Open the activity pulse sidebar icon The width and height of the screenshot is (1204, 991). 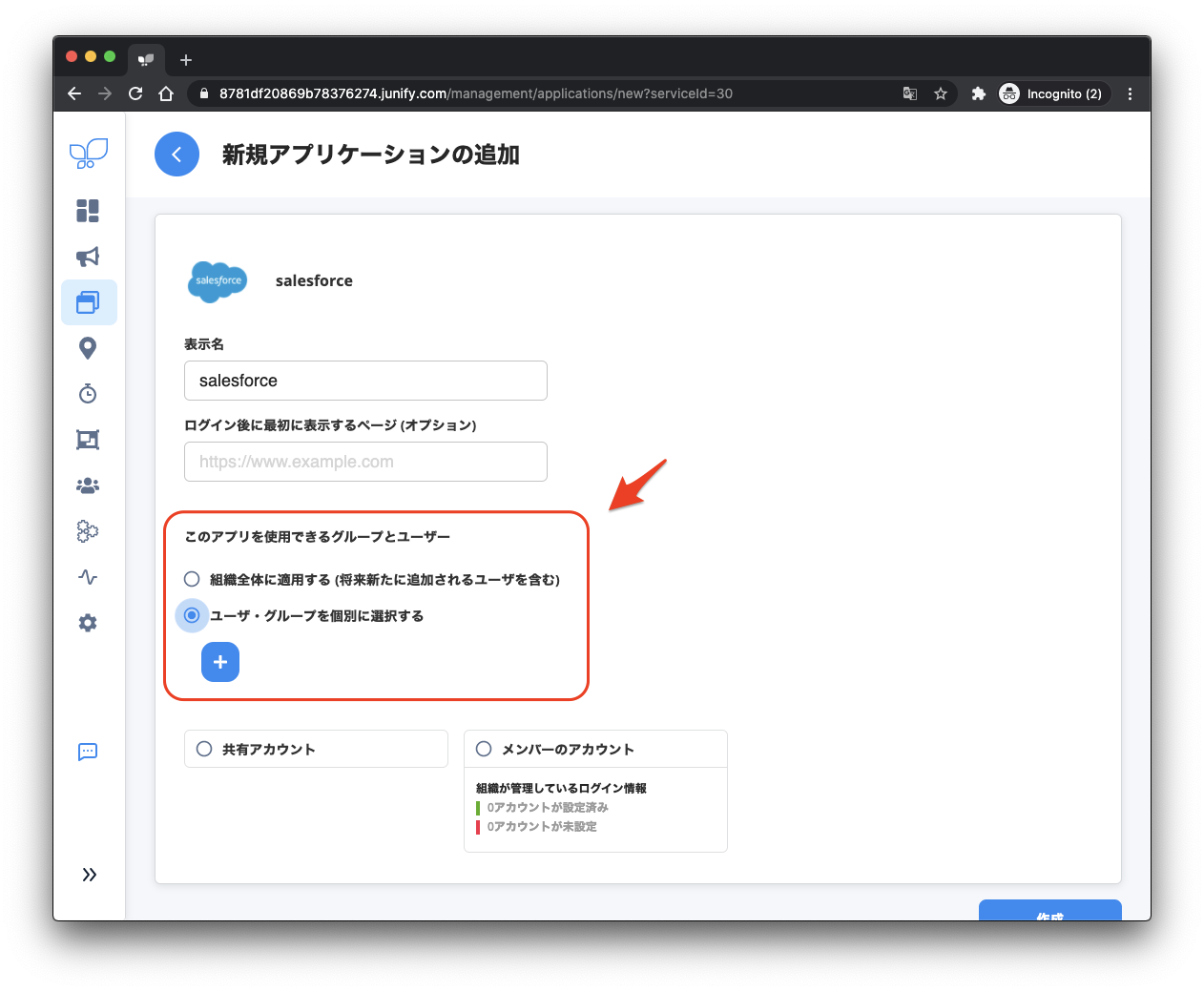pyautogui.click(x=88, y=577)
